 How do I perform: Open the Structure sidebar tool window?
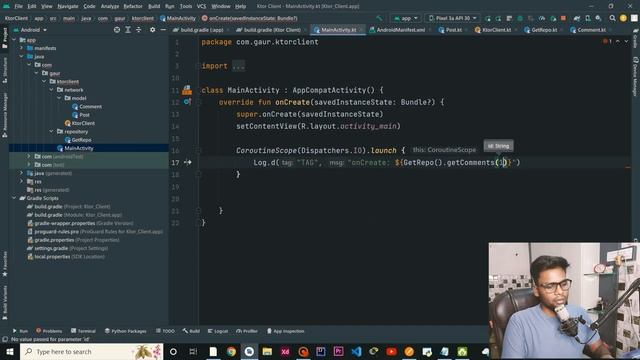[5, 70]
